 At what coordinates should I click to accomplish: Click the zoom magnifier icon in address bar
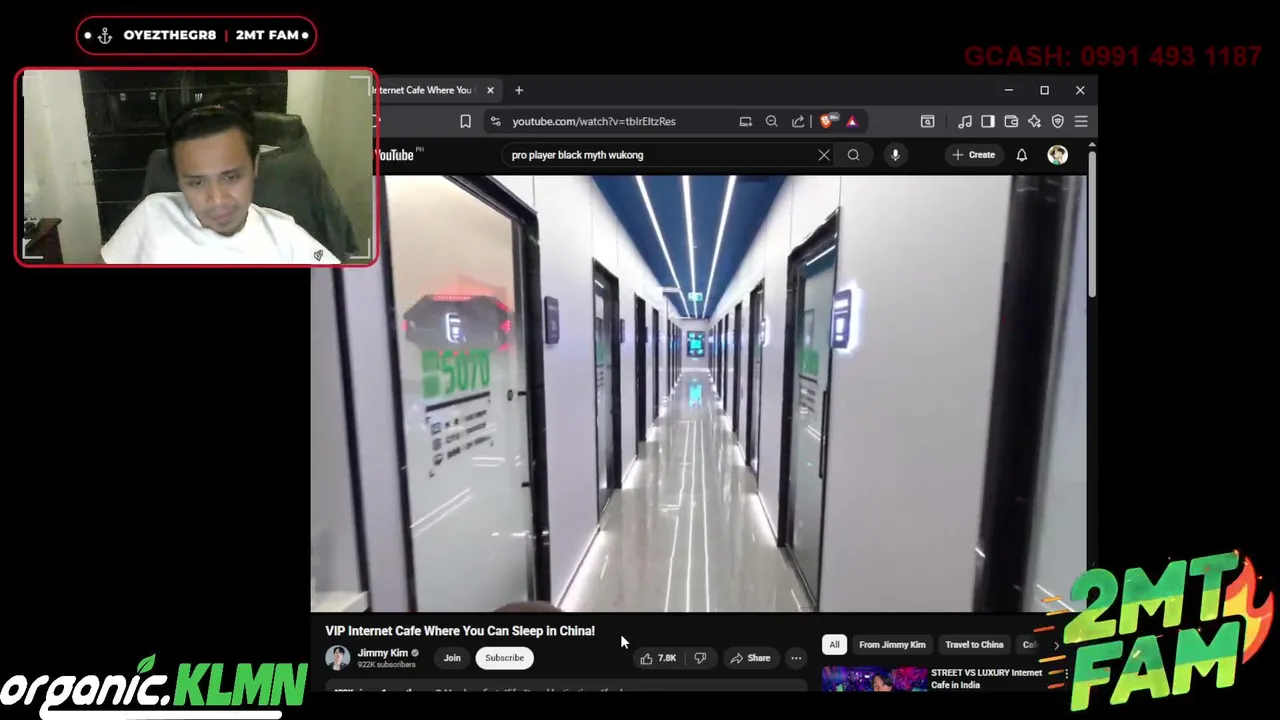tap(771, 121)
